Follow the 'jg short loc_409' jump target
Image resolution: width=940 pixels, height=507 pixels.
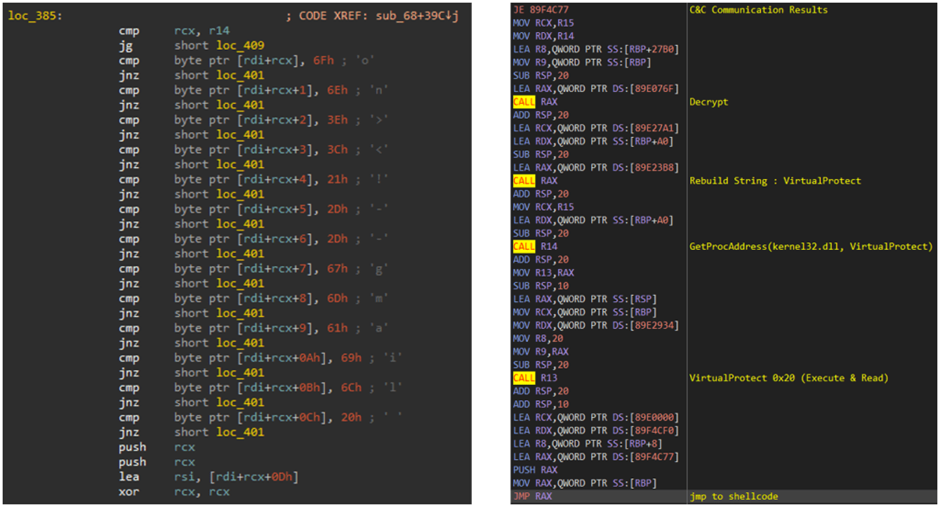pos(191,46)
